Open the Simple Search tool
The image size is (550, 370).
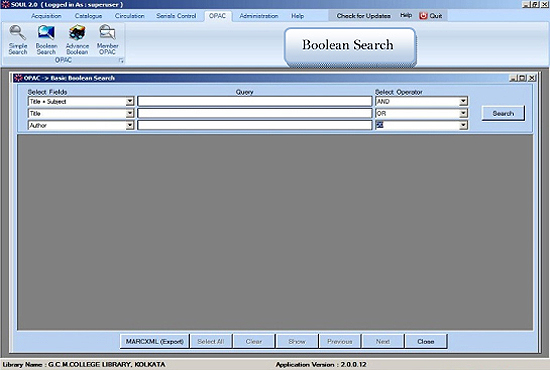18,40
